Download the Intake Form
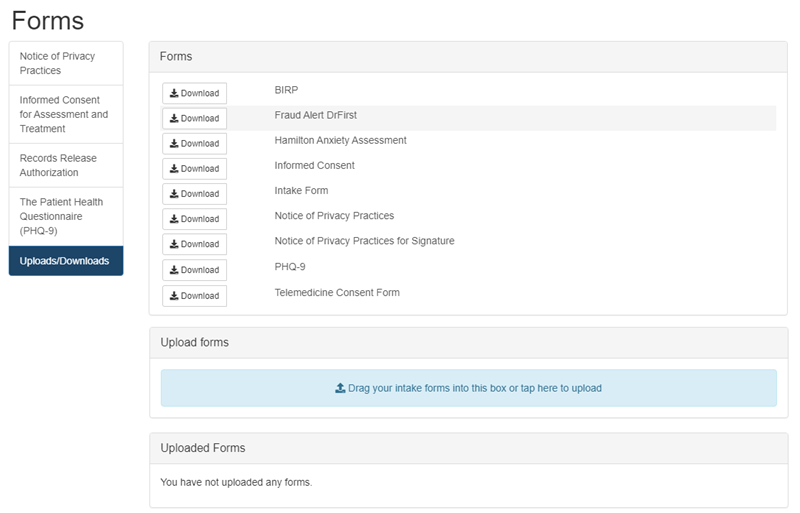Screen dimensions: 800x513 tap(195, 194)
